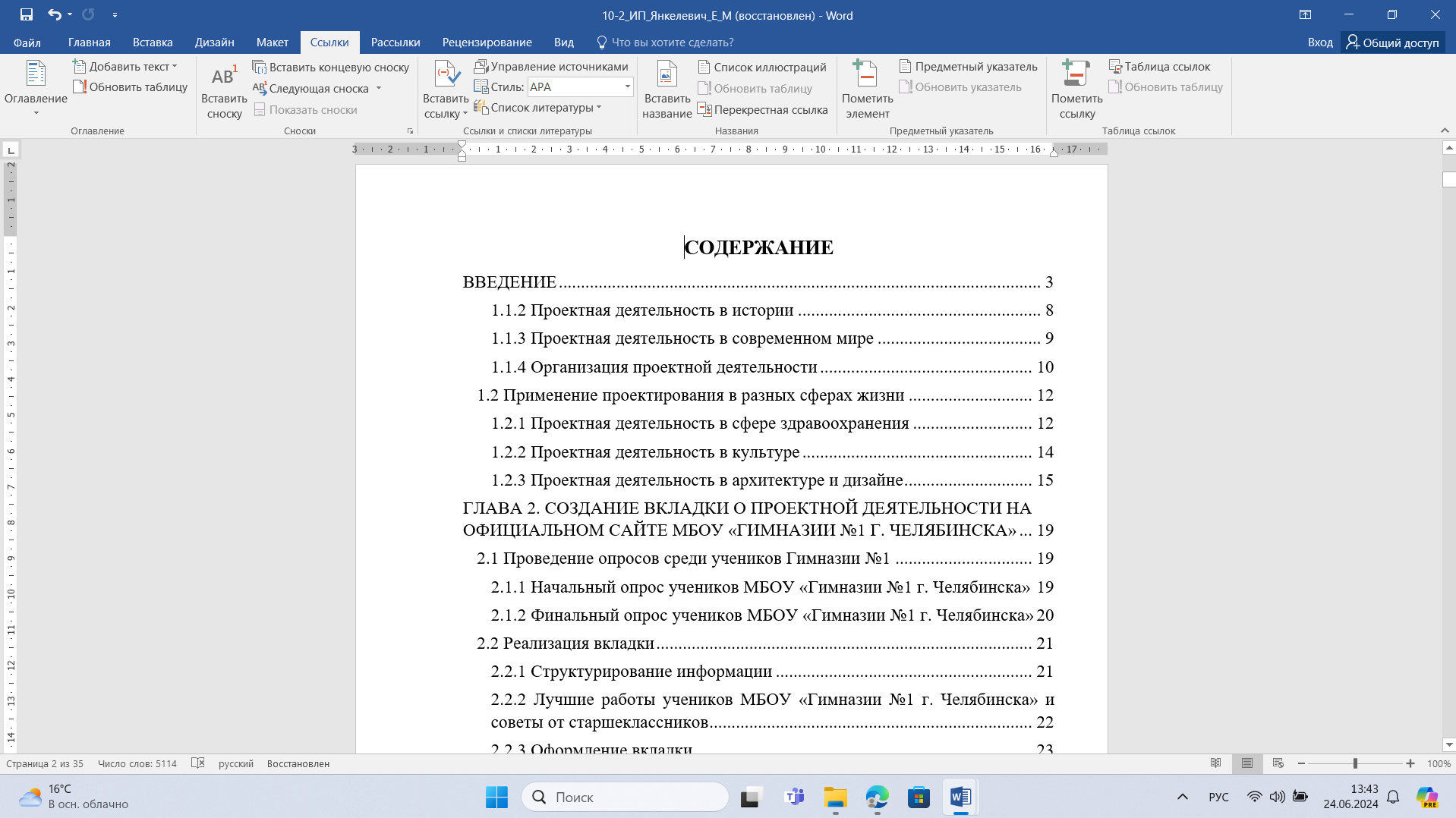Click the zoom out minus button
Screen dimensions: 1456x818
(x=1301, y=763)
